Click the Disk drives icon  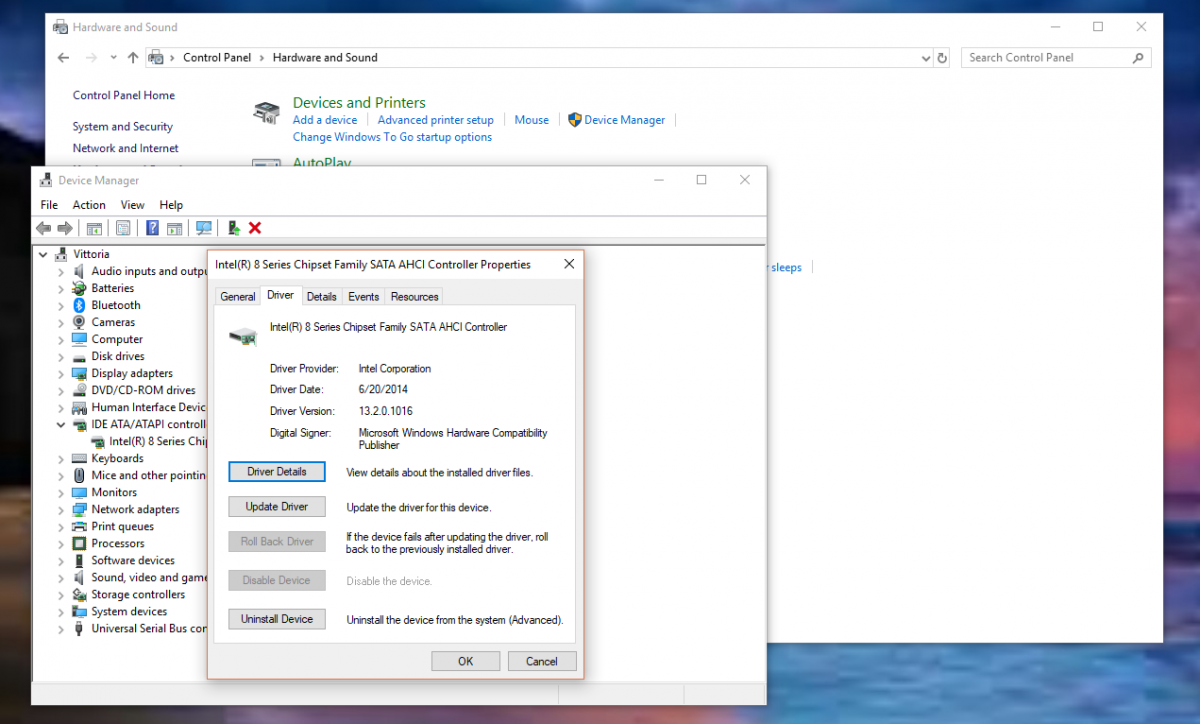(x=80, y=356)
